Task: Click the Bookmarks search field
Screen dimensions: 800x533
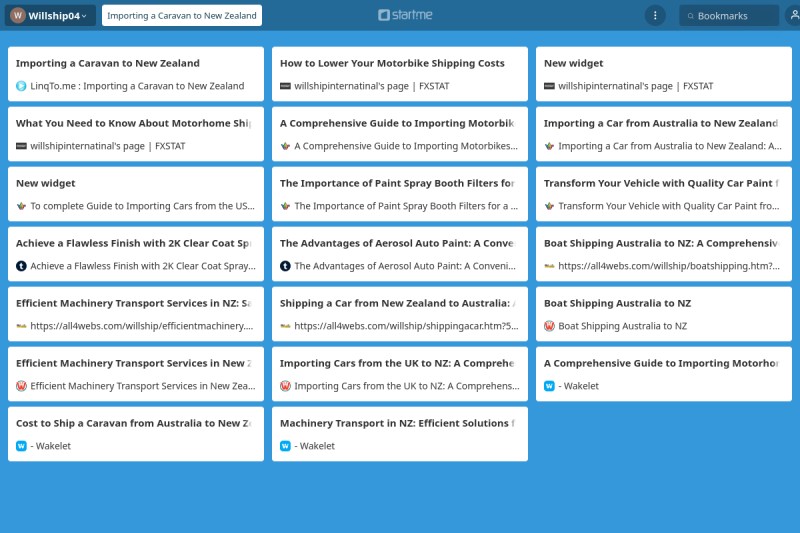Action: coord(729,16)
